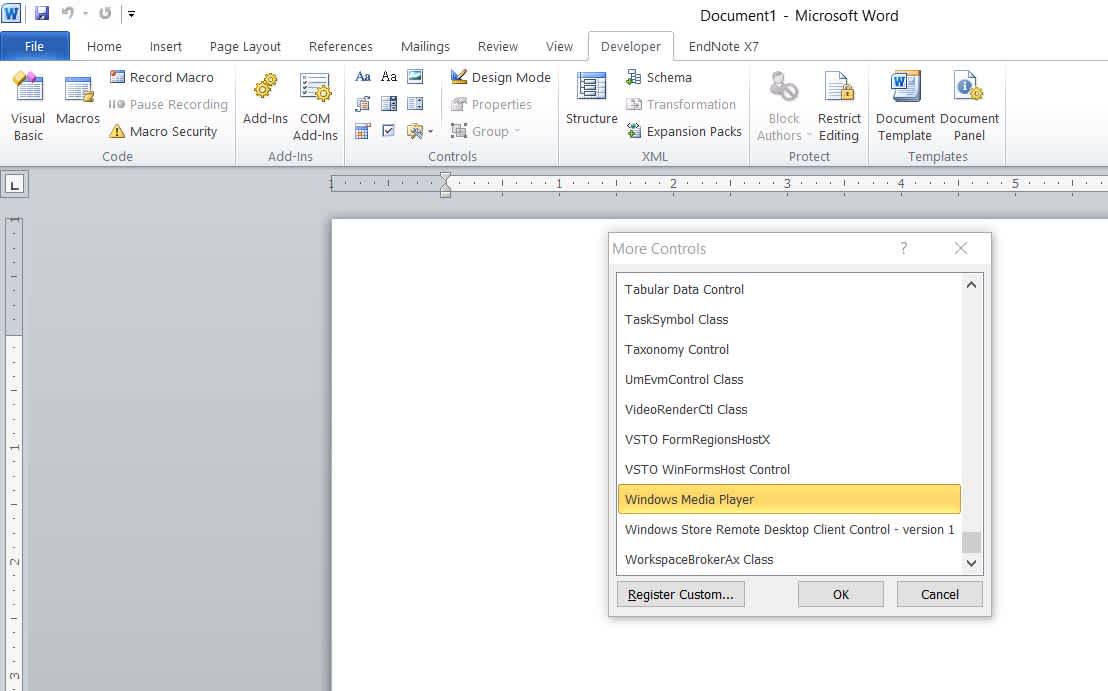
Task: Select Tabular Data Control in the list
Action: [x=789, y=290]
